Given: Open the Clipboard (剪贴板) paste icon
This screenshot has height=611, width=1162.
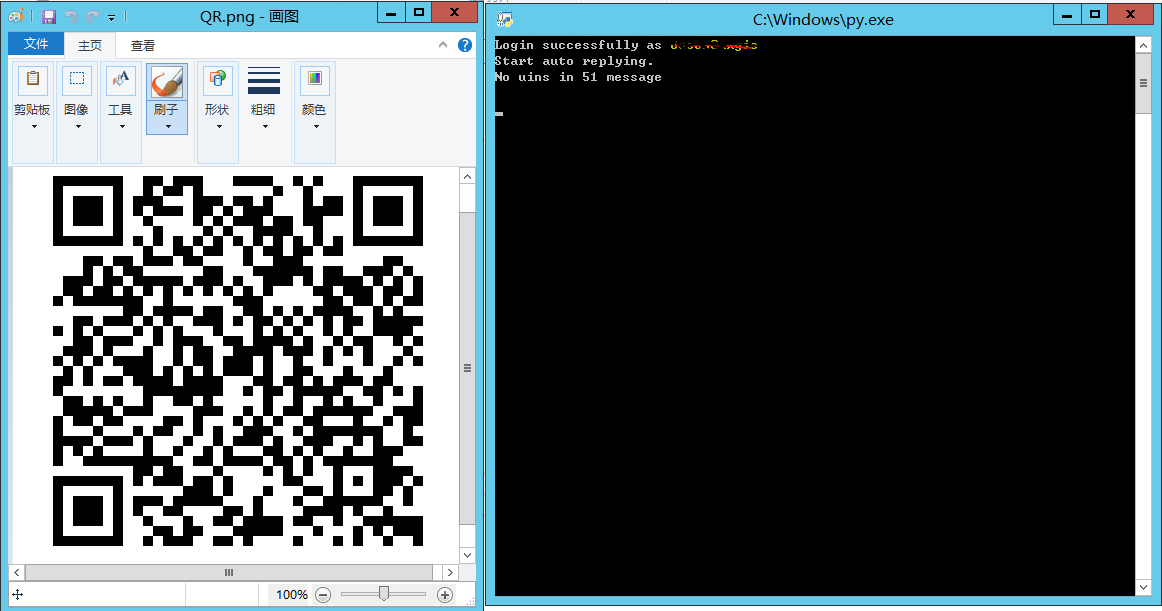Looking at the screenshot, I should 33,79.
